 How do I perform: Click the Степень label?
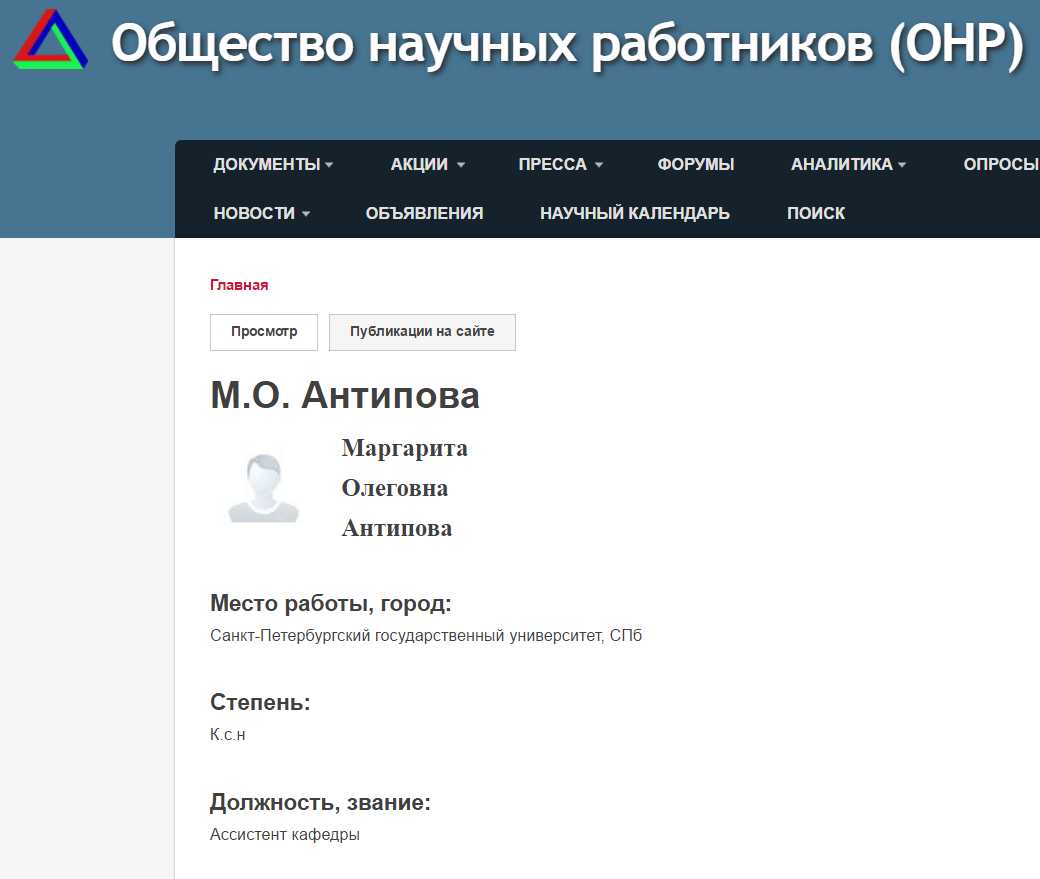[x=260, y=702]
